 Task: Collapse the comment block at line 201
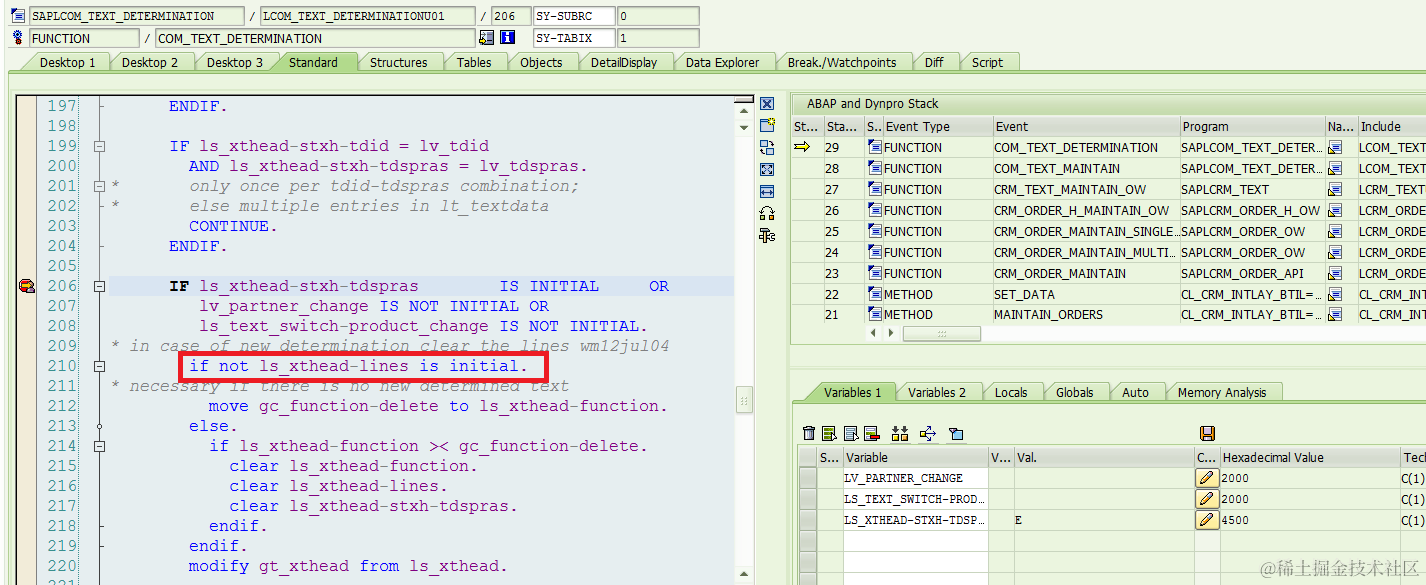point(99,187)
